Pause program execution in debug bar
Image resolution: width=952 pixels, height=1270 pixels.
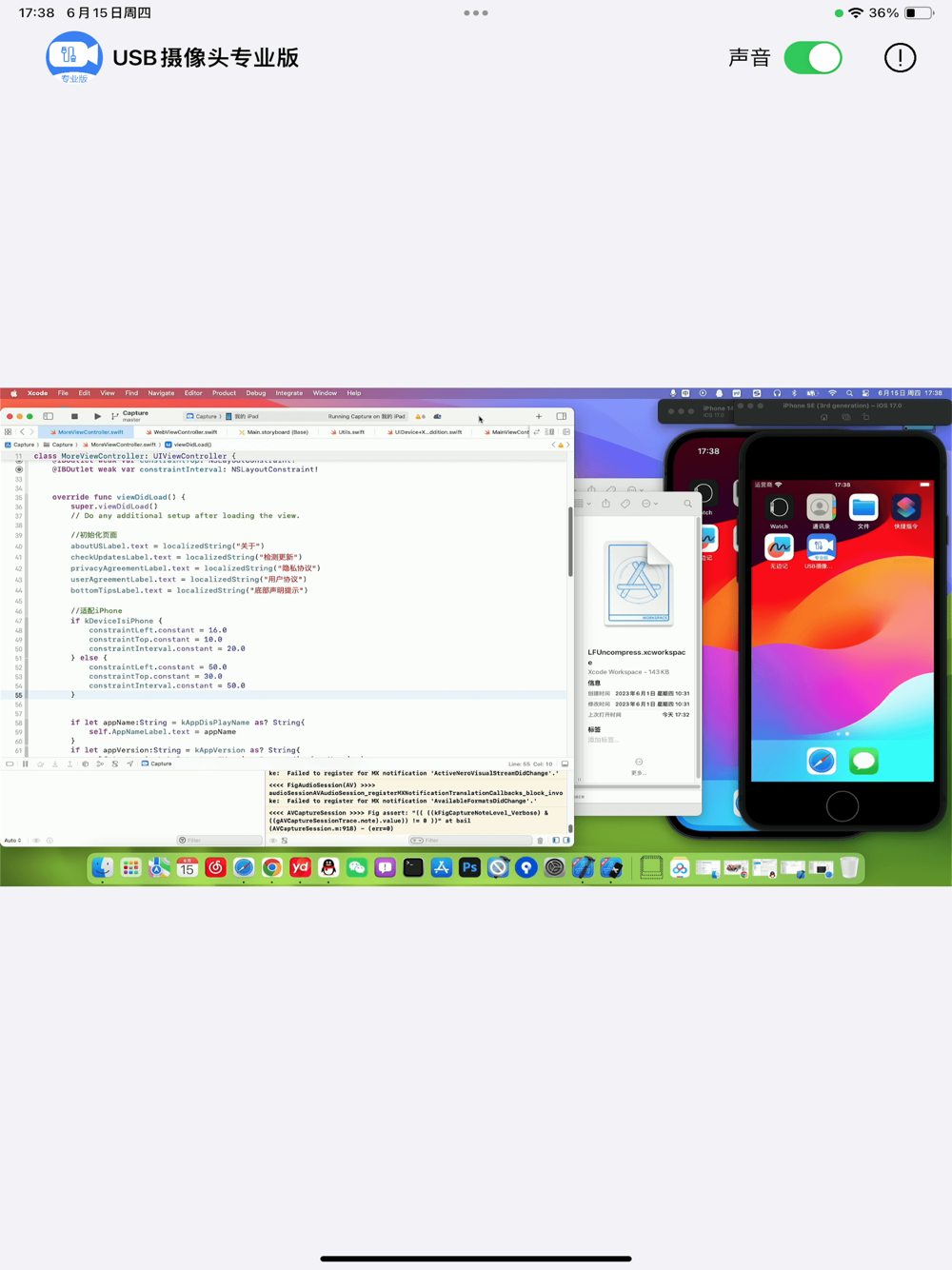(25, 764)
